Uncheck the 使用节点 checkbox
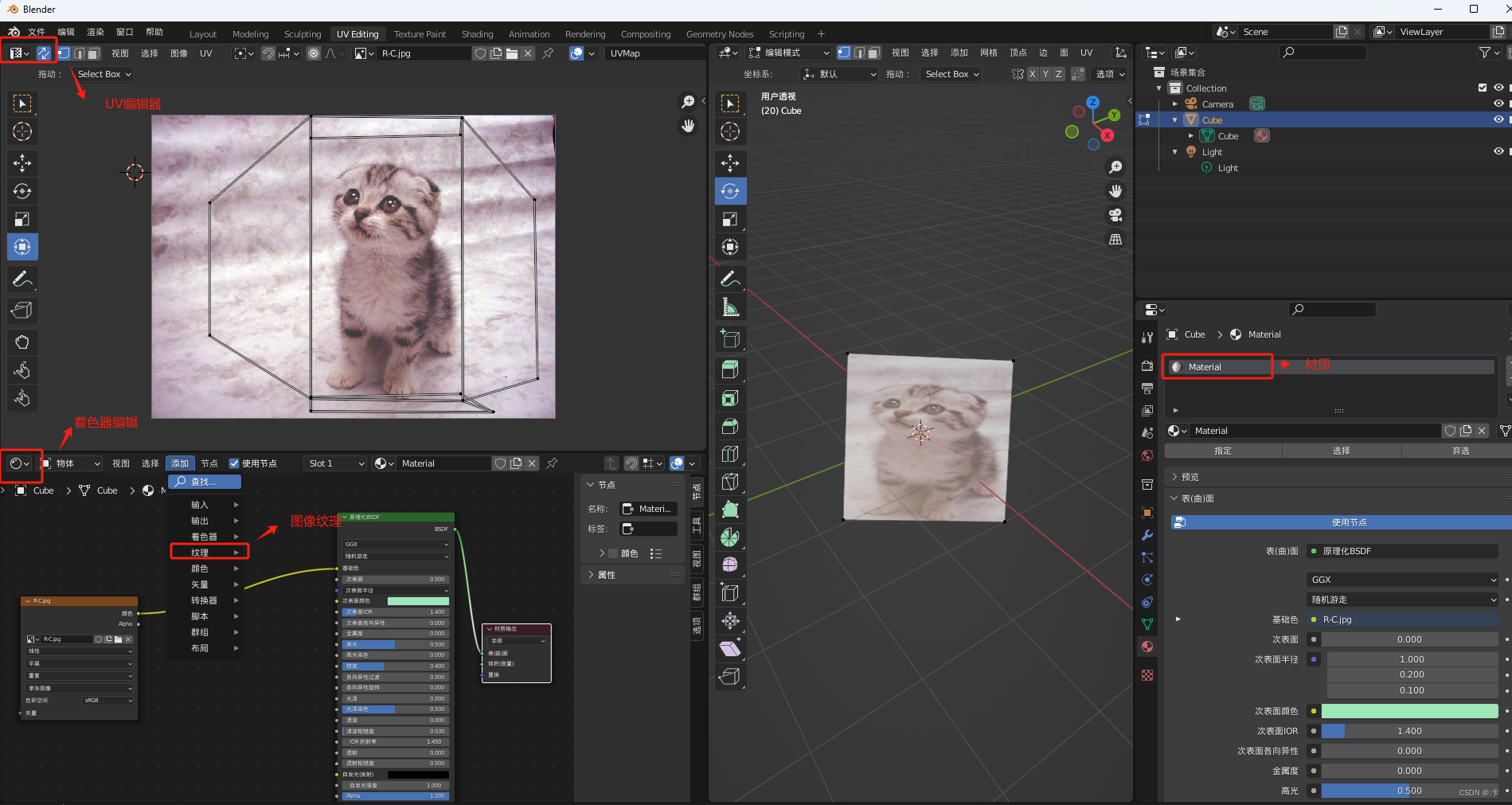This screenshot has width=1512, height=805. (x=234, y=463)
